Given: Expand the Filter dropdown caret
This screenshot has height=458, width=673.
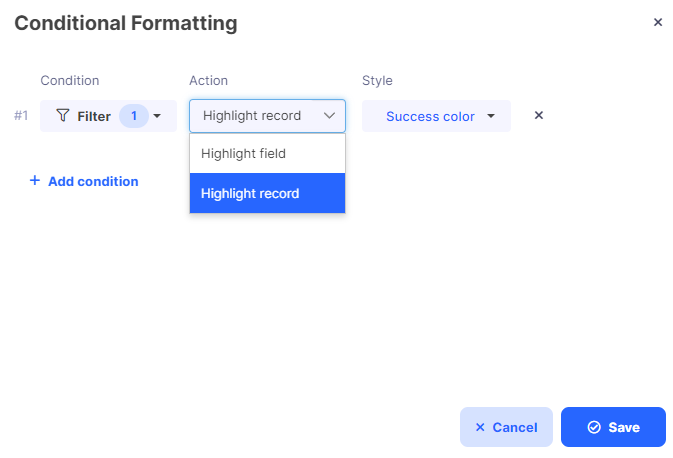Looking at the screenshot, I should (x=157, y=116).
